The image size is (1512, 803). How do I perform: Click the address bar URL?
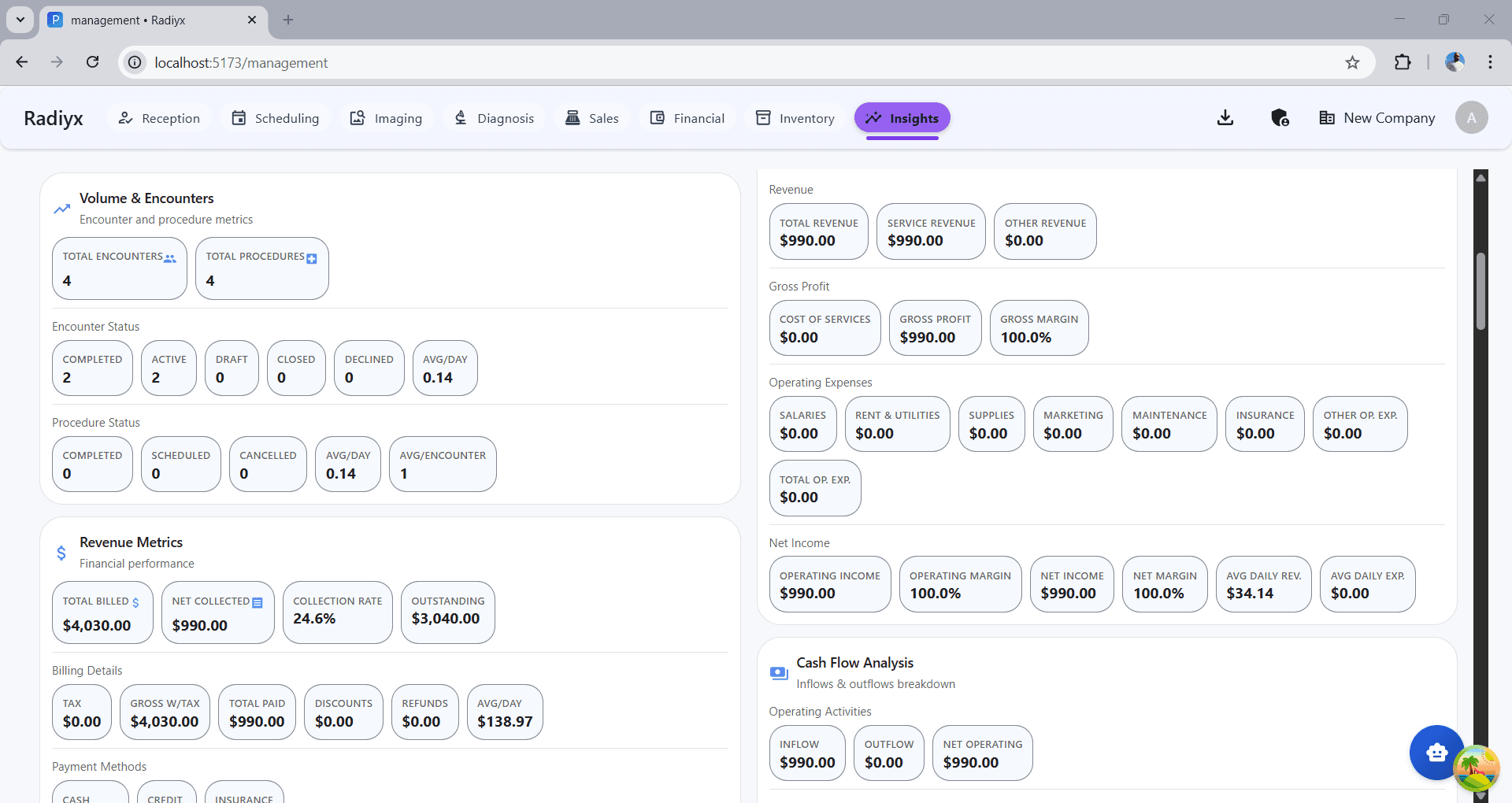[241, 62]
